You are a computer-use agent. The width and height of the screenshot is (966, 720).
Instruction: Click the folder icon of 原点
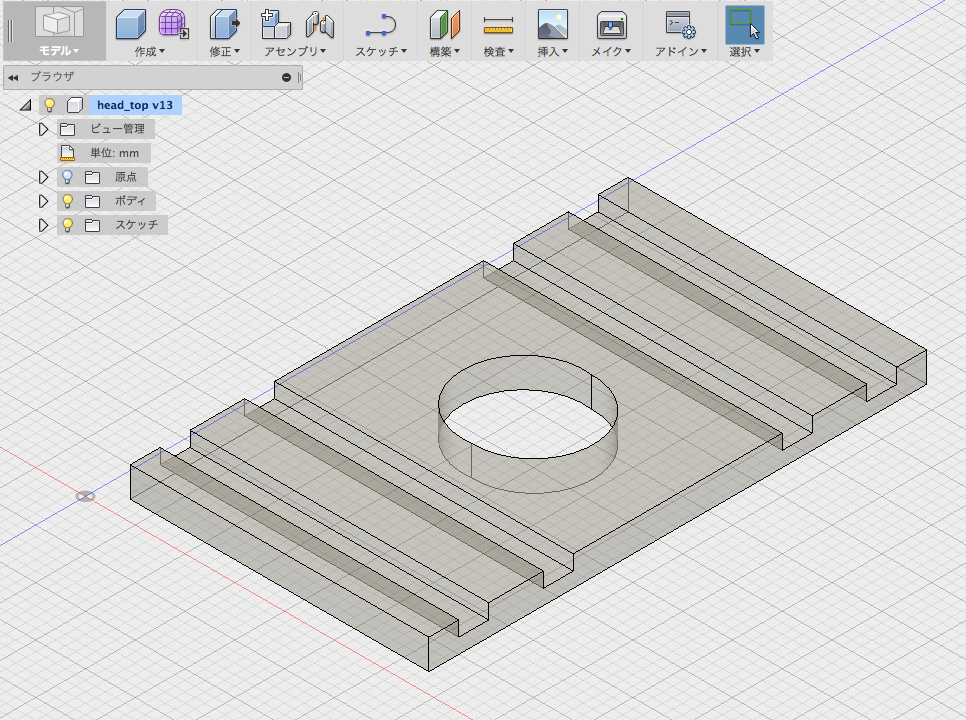click(92, 177)
